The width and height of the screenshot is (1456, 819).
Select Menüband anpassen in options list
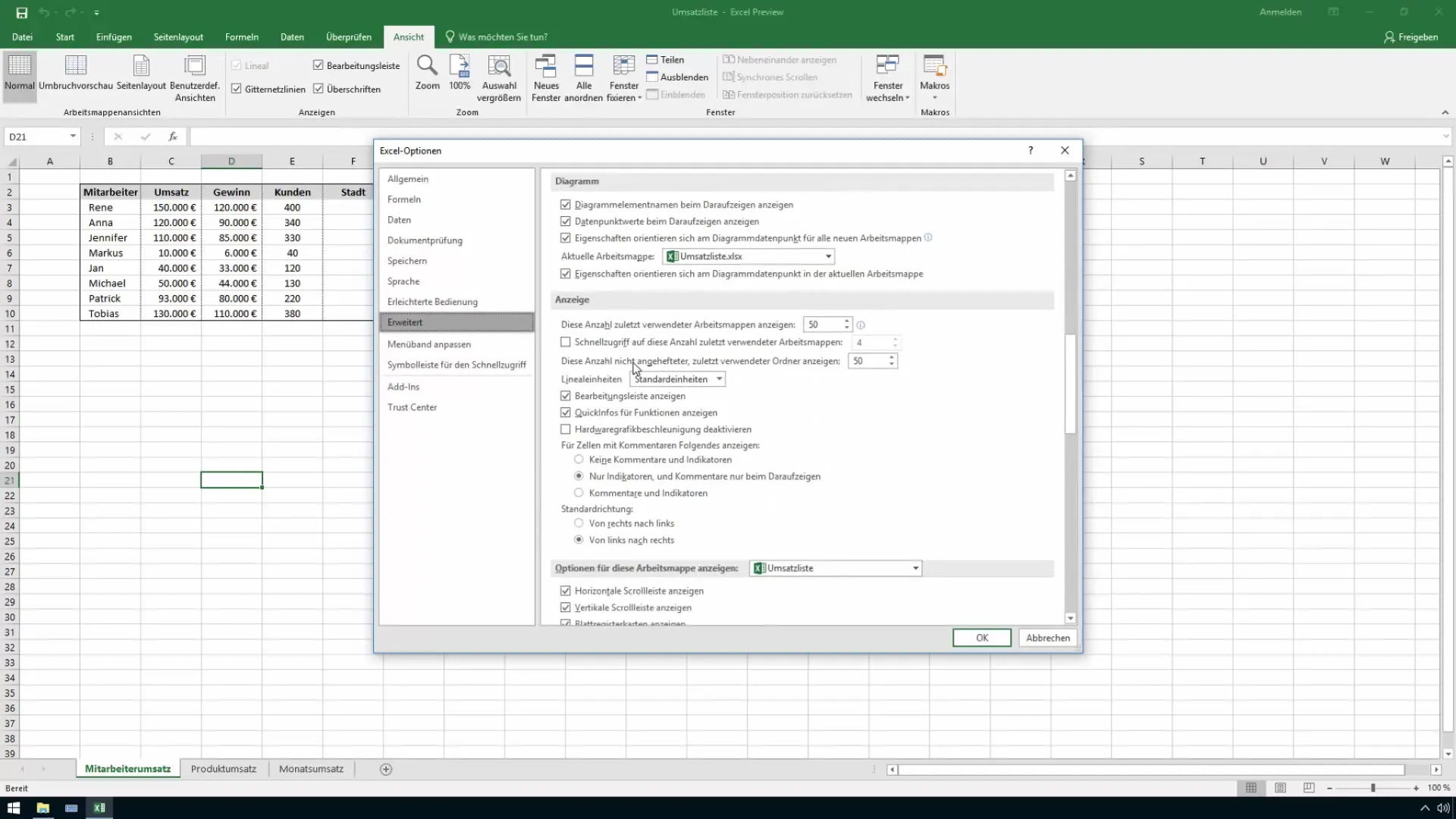tap(457, 344)
